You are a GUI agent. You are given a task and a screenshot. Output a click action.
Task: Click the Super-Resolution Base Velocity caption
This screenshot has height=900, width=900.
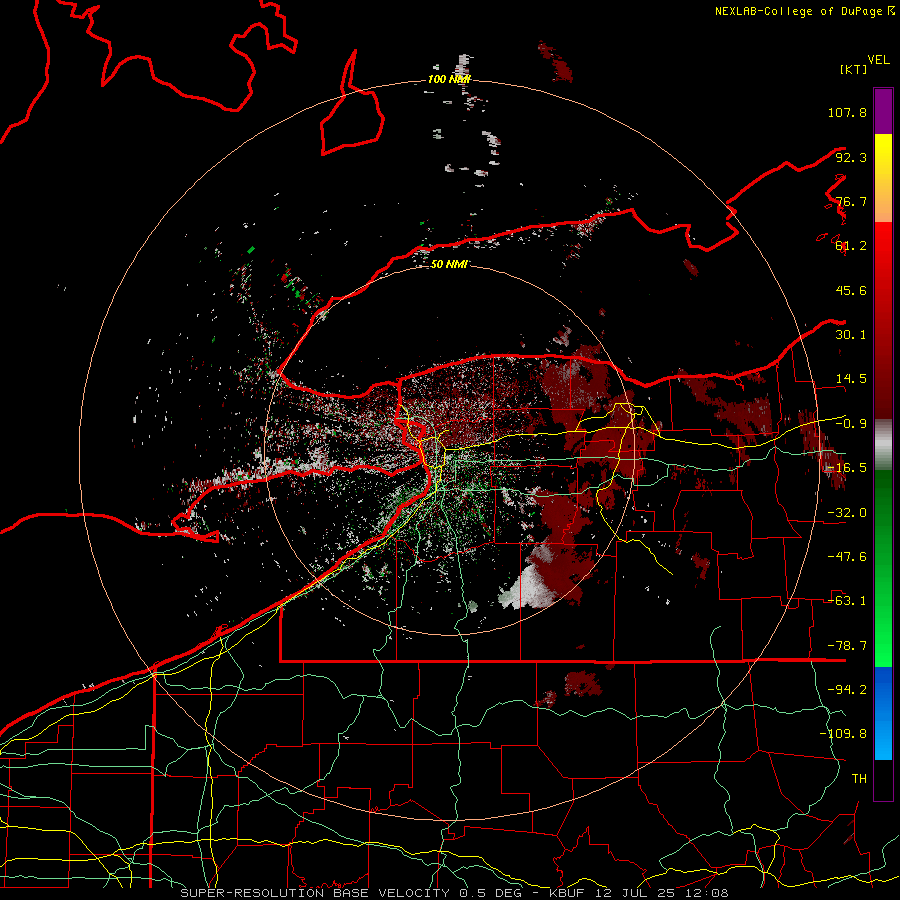click(454, 893)
